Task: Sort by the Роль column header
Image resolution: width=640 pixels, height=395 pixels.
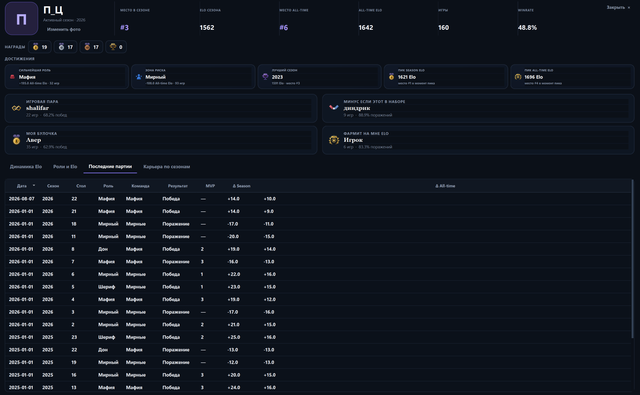Action: click(108, 186)
